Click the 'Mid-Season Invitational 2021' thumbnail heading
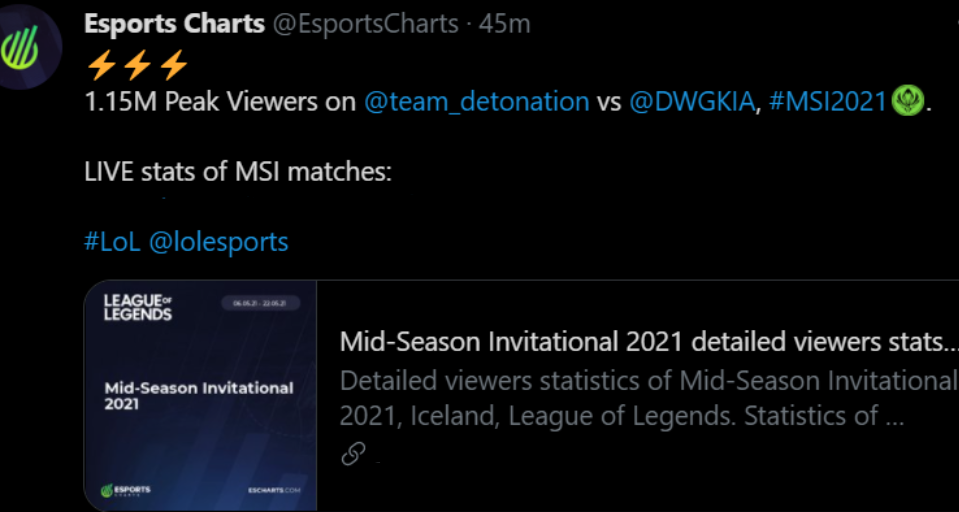 (199, 396)
